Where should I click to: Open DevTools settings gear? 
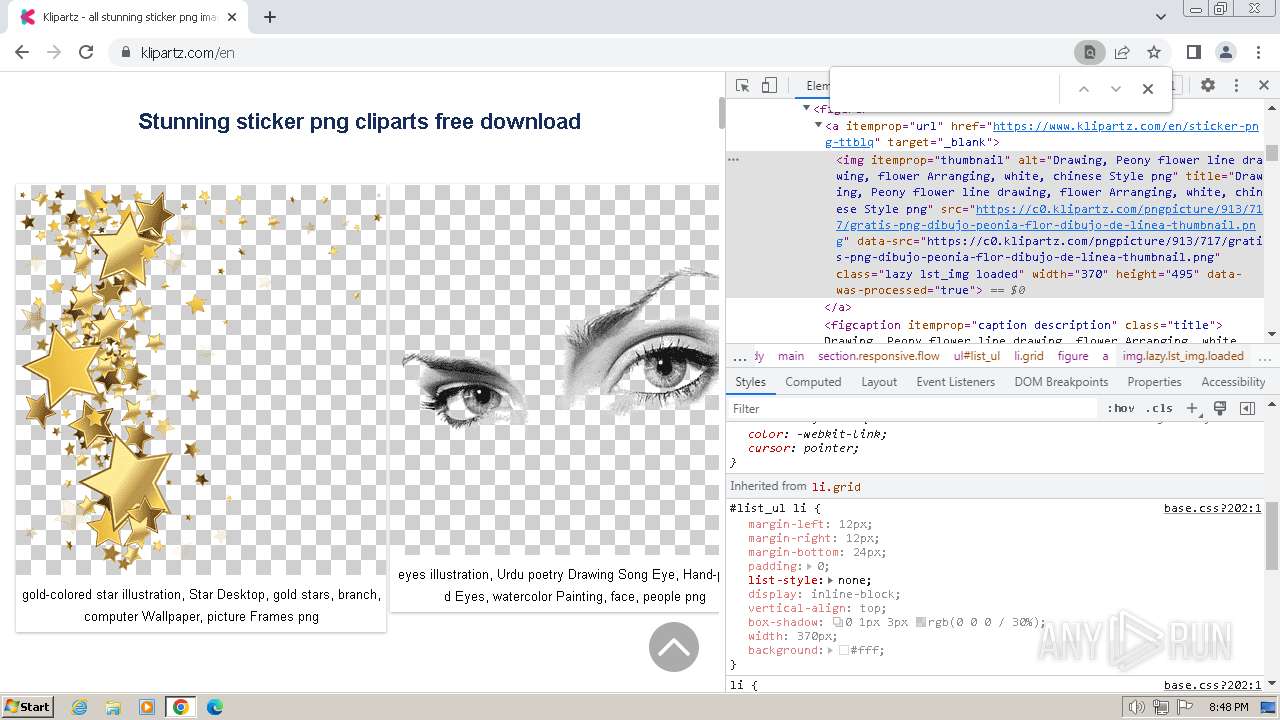pos(1208,86)
